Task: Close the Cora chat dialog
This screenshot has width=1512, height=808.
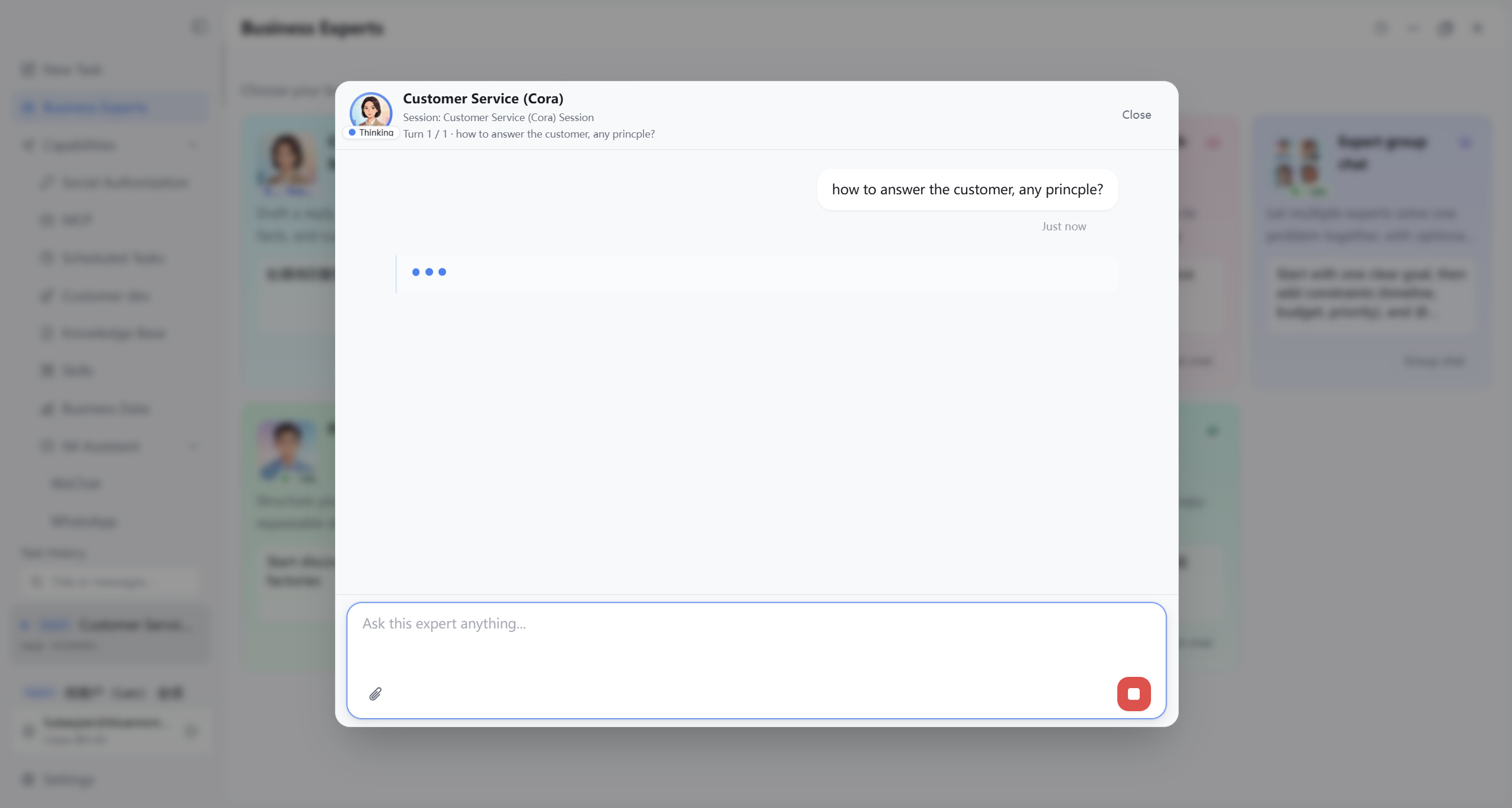Action: click(1136, 115)
